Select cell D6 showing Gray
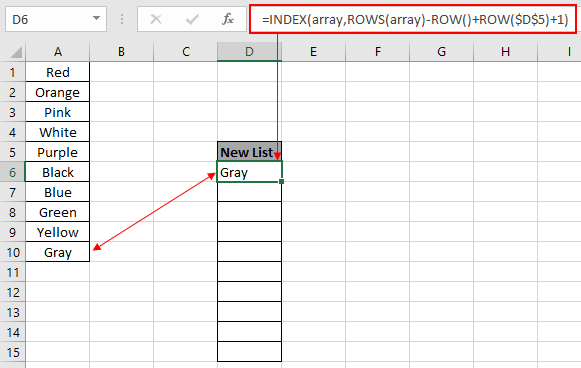 point(249,172)
